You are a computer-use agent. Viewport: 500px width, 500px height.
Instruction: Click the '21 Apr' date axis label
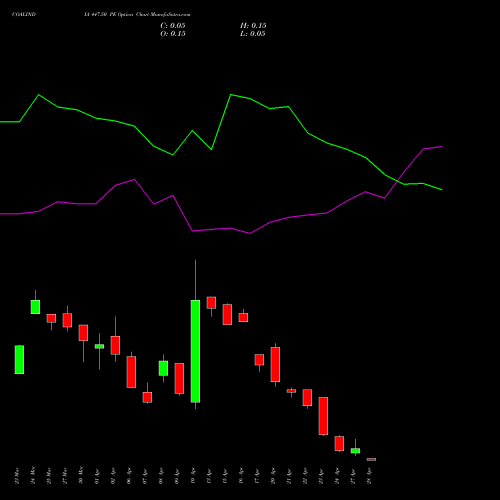(289, 476)
